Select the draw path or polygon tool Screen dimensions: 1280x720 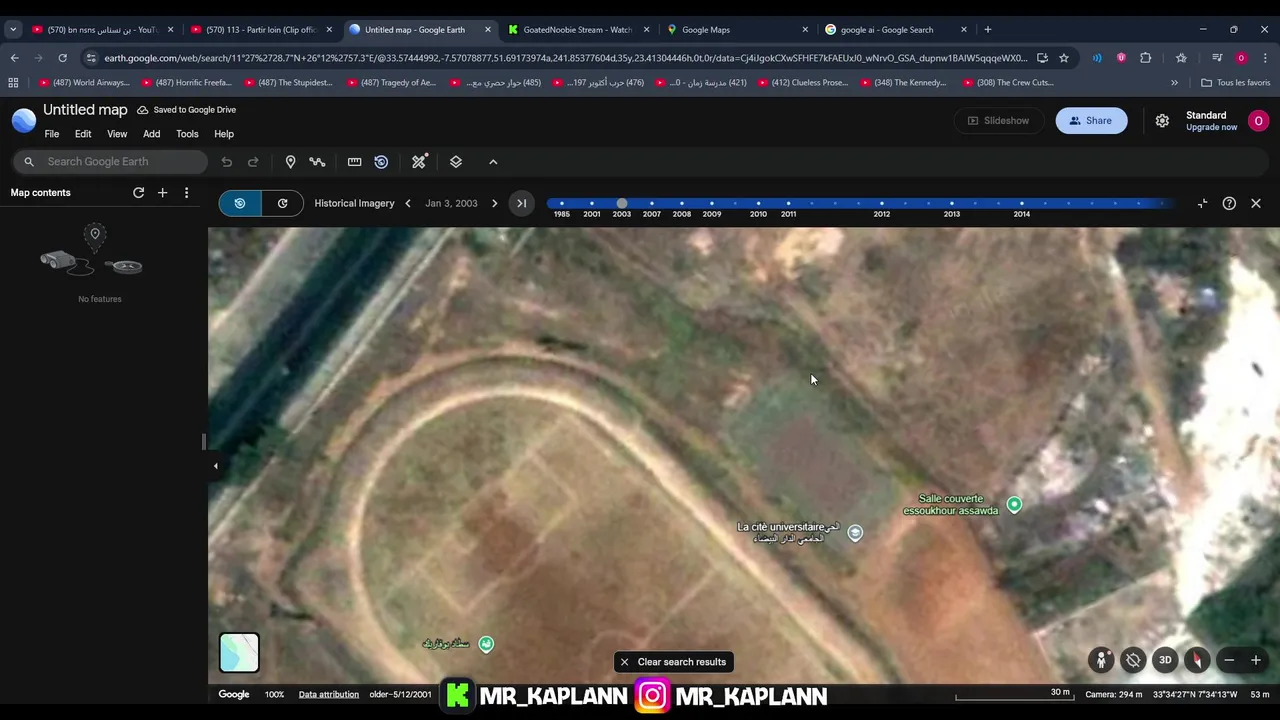pyautogui.click(x=317, y=162)
